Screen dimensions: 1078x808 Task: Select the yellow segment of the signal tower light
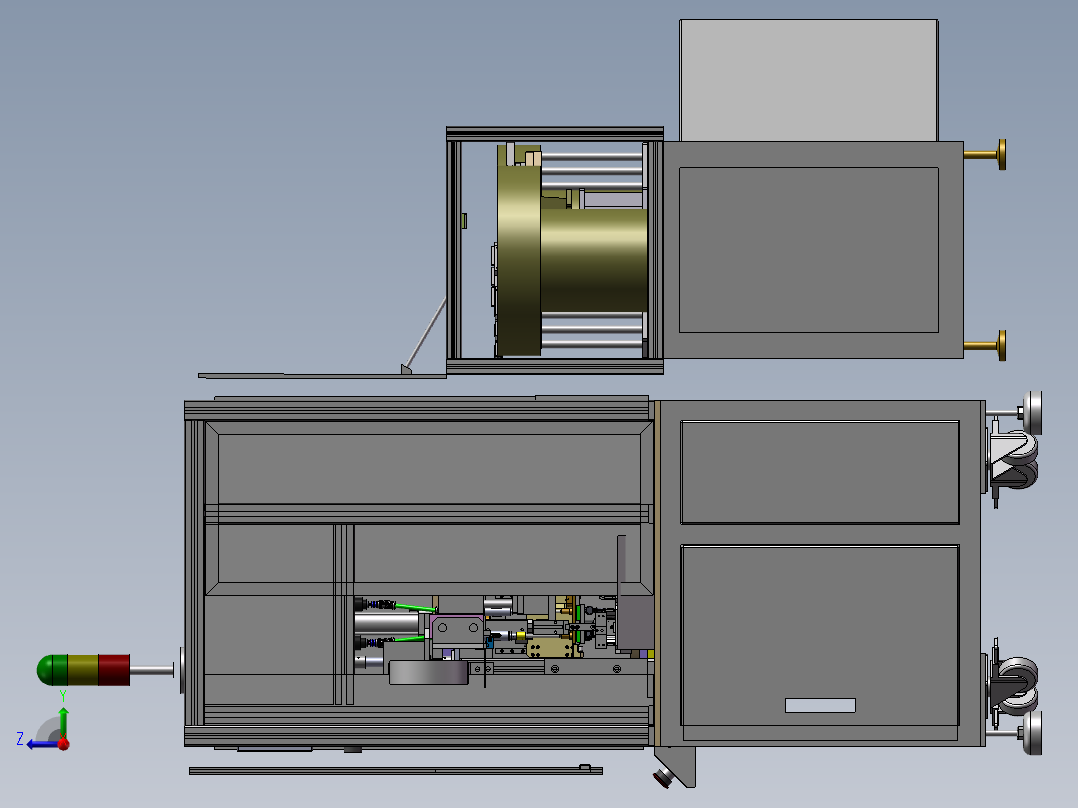(83, 670)
